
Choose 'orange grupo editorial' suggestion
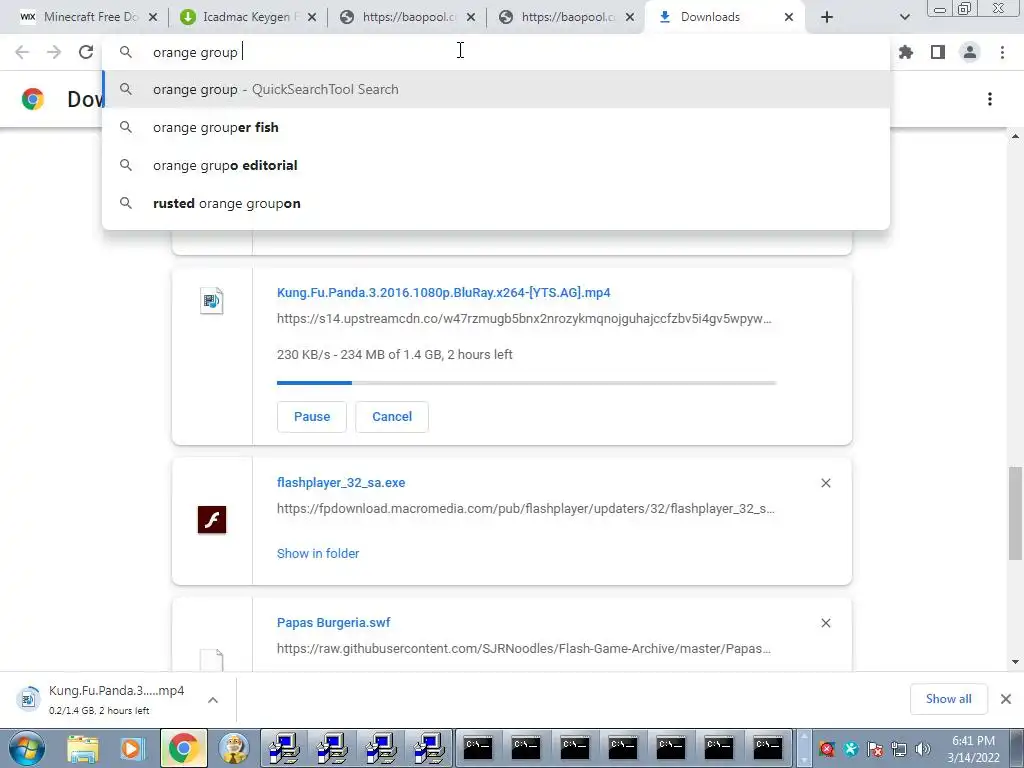click(496, 165)
